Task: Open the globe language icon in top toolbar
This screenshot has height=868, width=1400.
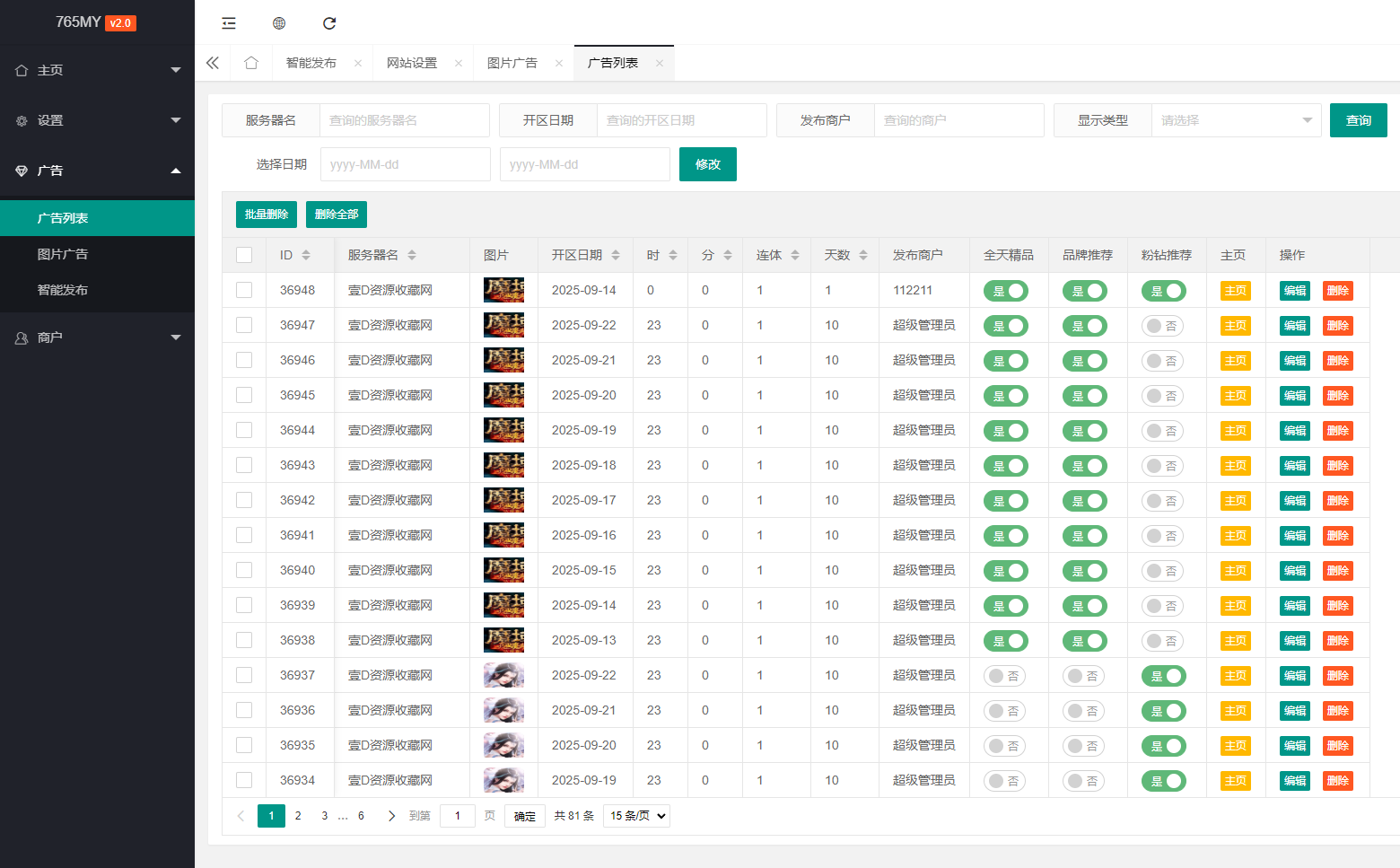Action: (x=279, y=22)
